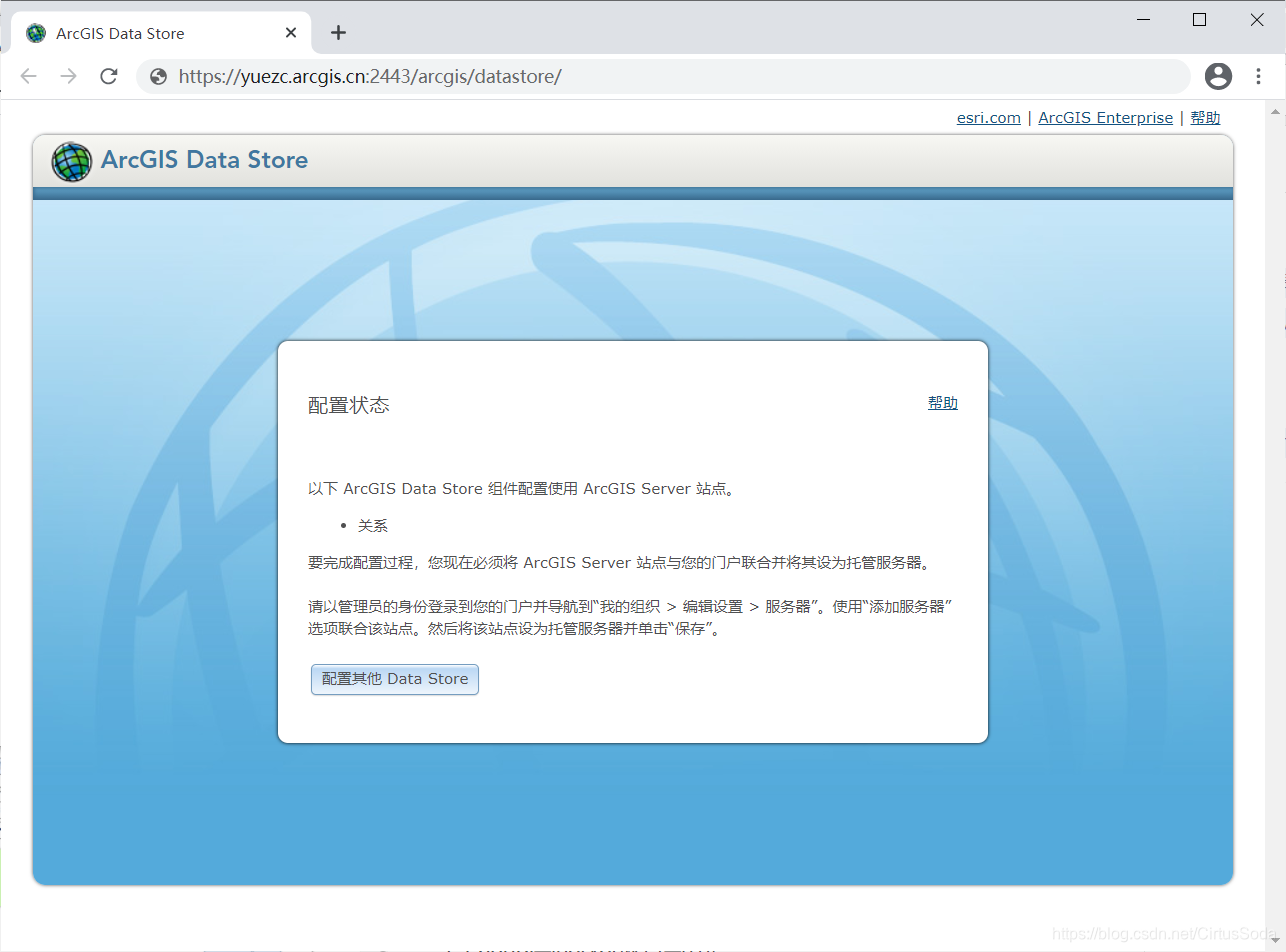Open the Chrome profile avatar icon
Image resolution: width=1286 pixels, height=952 pixels.
pos(1218,76)
